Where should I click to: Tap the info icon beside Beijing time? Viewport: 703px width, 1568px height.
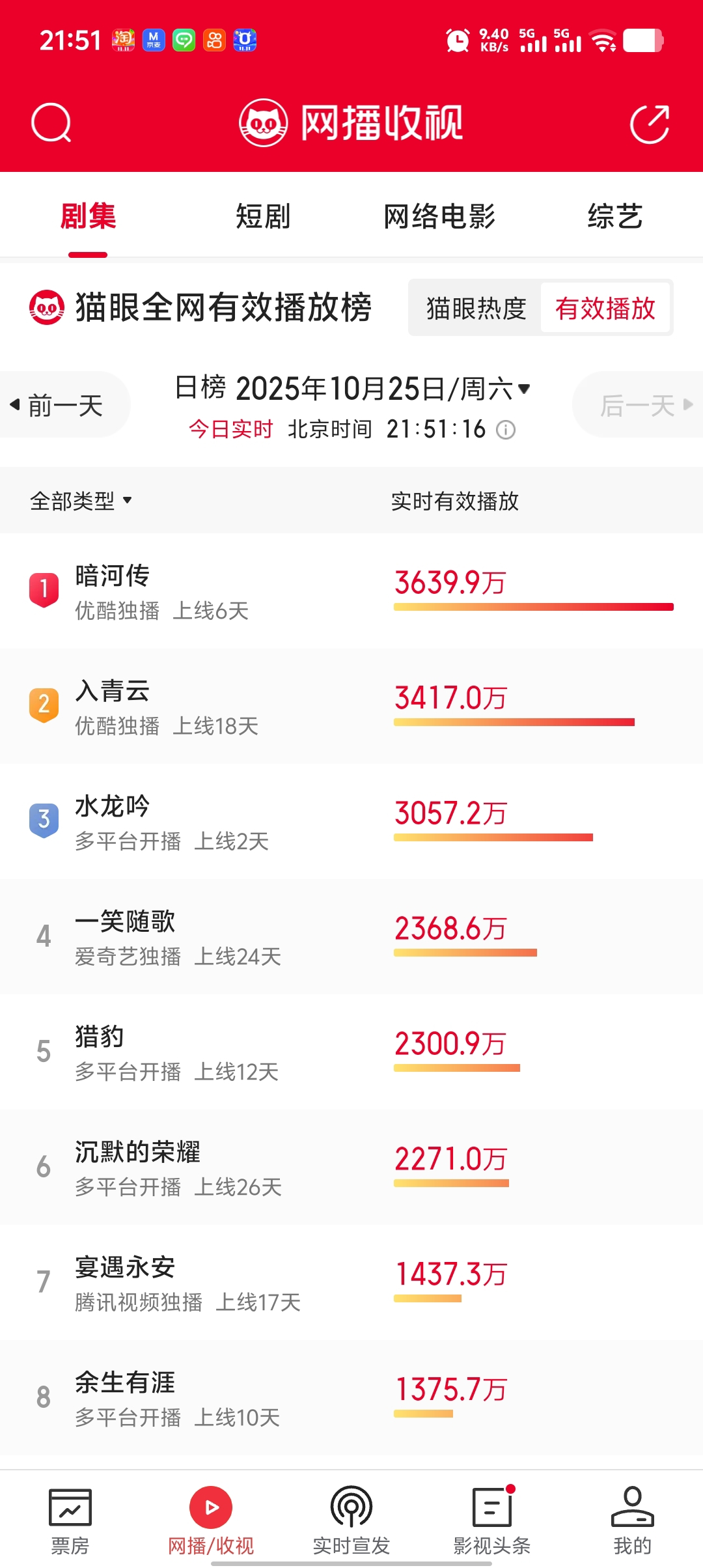pos(506,430)
